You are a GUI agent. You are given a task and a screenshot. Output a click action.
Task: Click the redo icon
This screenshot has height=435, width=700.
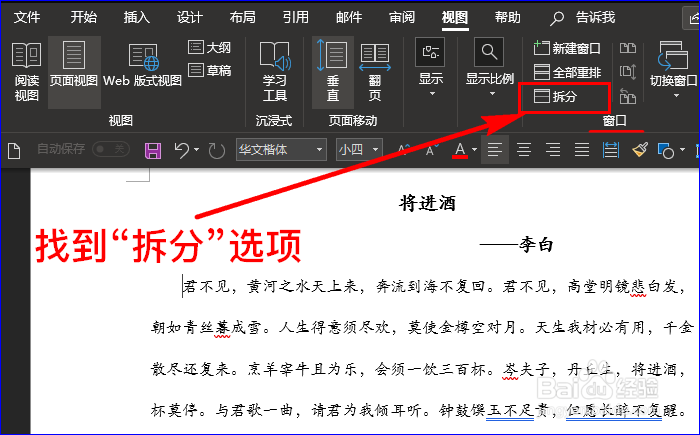[x=217, y=151]
